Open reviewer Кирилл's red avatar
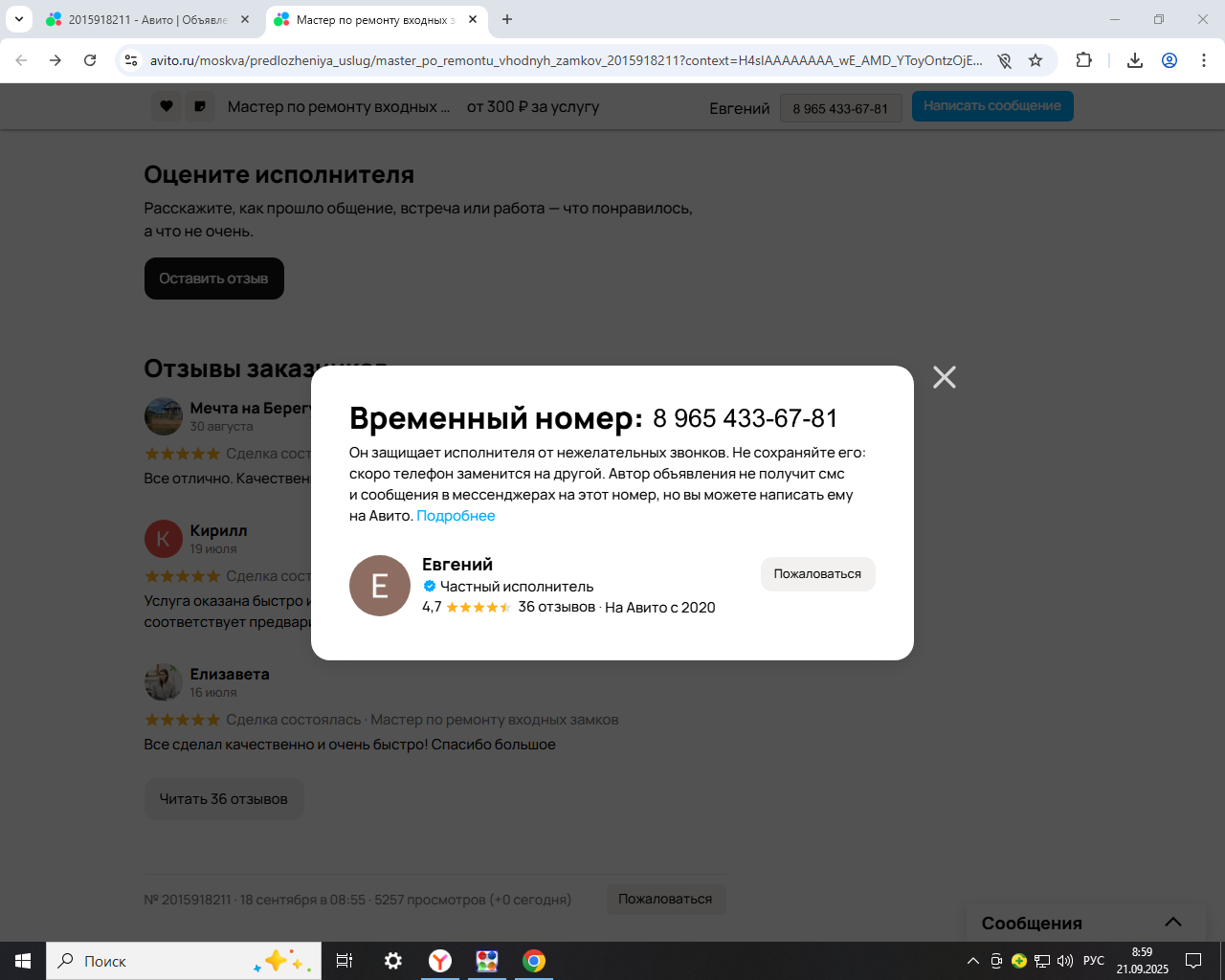 (164, 539)
